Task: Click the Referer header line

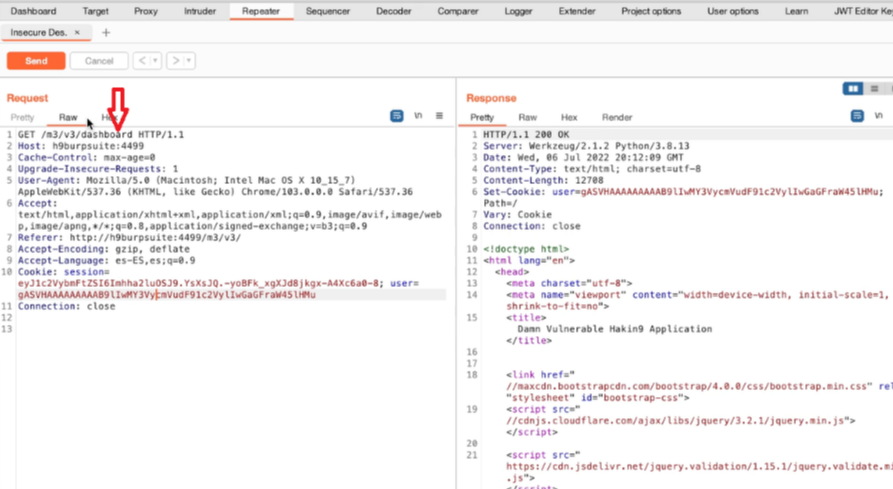Action: 129,237
